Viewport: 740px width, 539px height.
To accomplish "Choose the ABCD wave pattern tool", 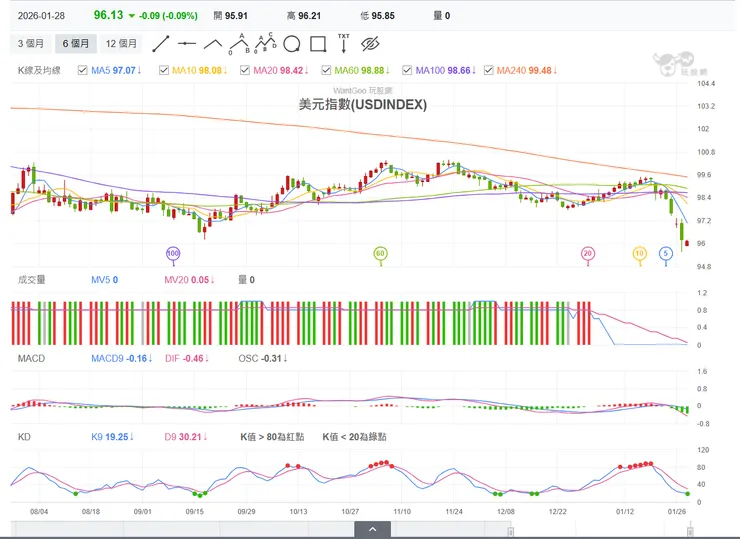I will (x=266, y=43).
